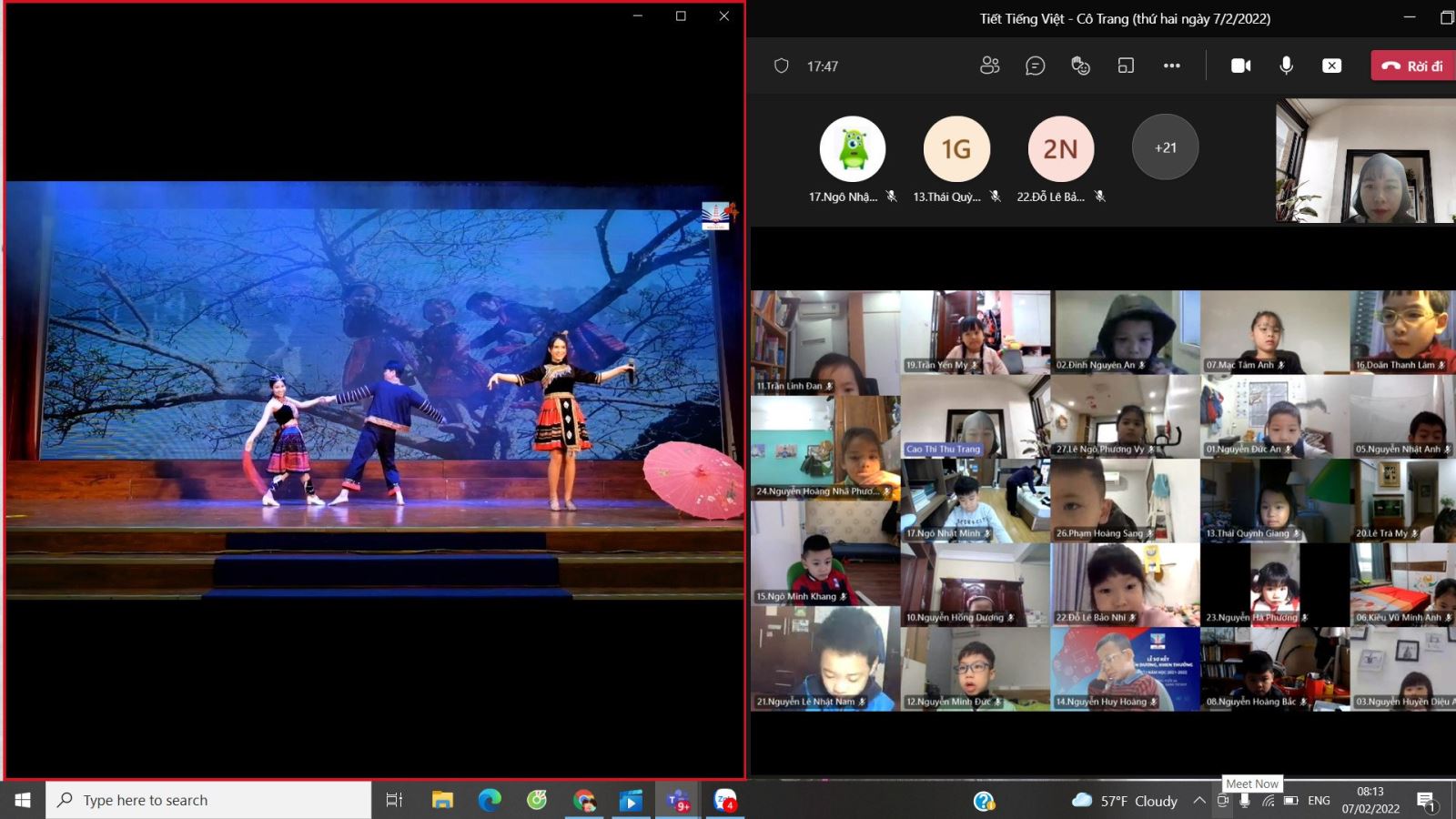Expand the +21 more participants bubble
The height and width of the screenshot is (819, 1456).
pos(1165,147)
